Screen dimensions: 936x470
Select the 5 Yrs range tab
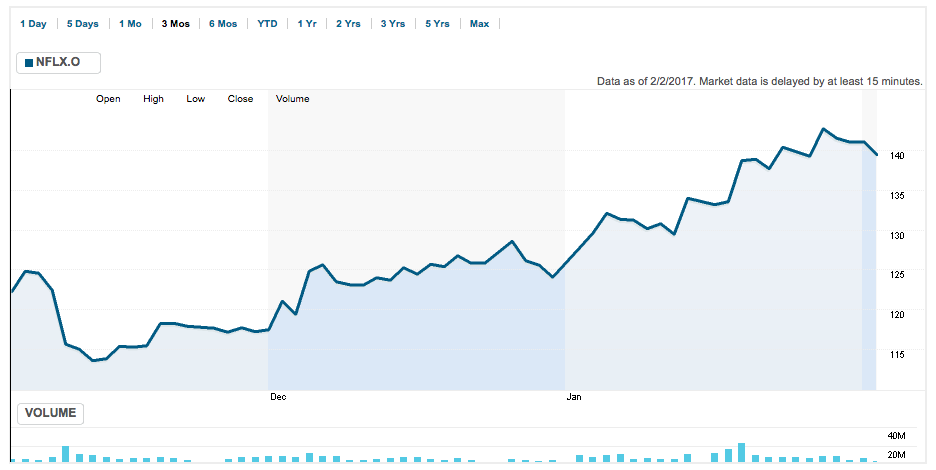[x=436, y=23]
